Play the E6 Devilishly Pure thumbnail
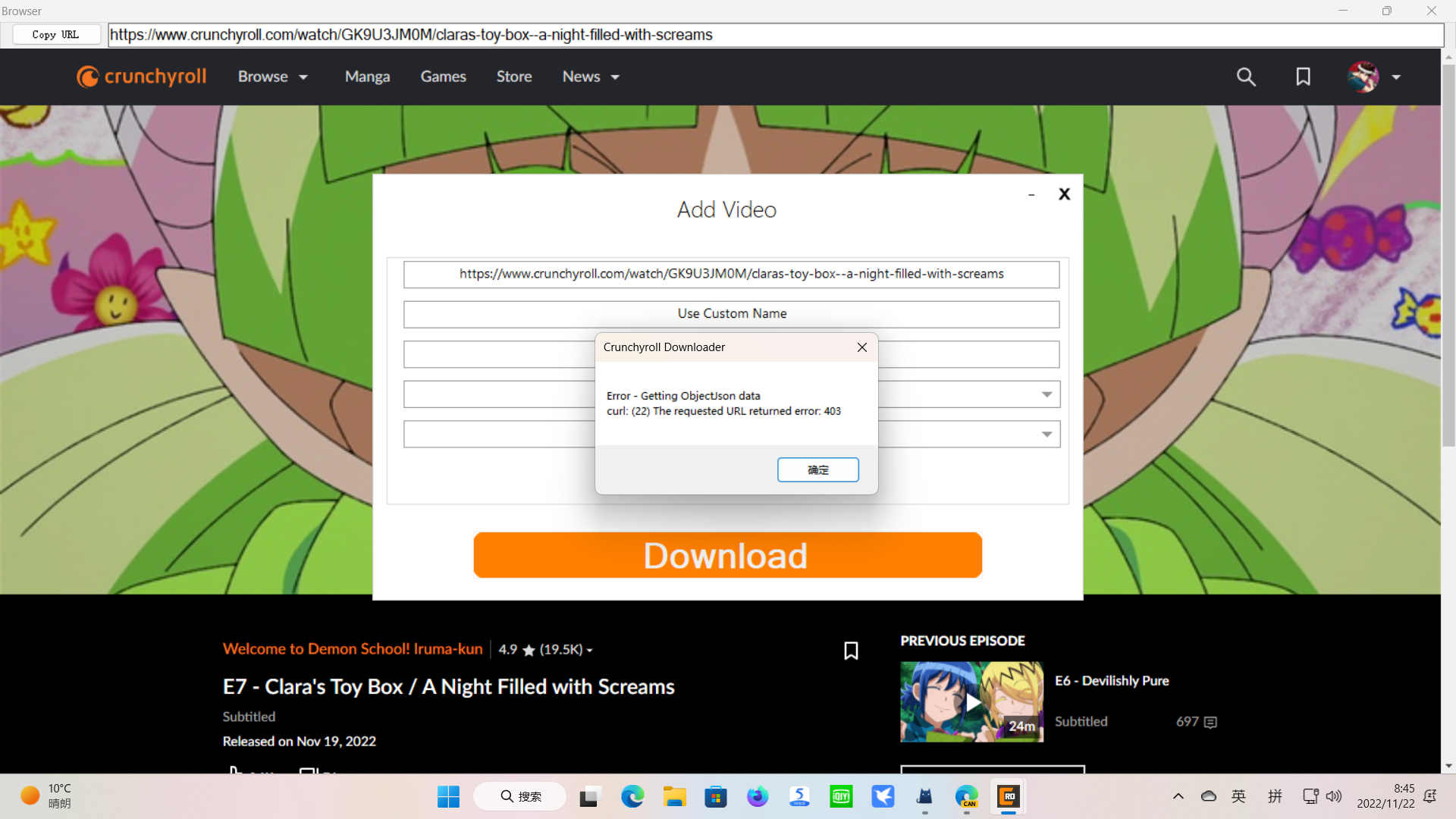This screenshot has height=819, width=1456. [x=971, y=701]
